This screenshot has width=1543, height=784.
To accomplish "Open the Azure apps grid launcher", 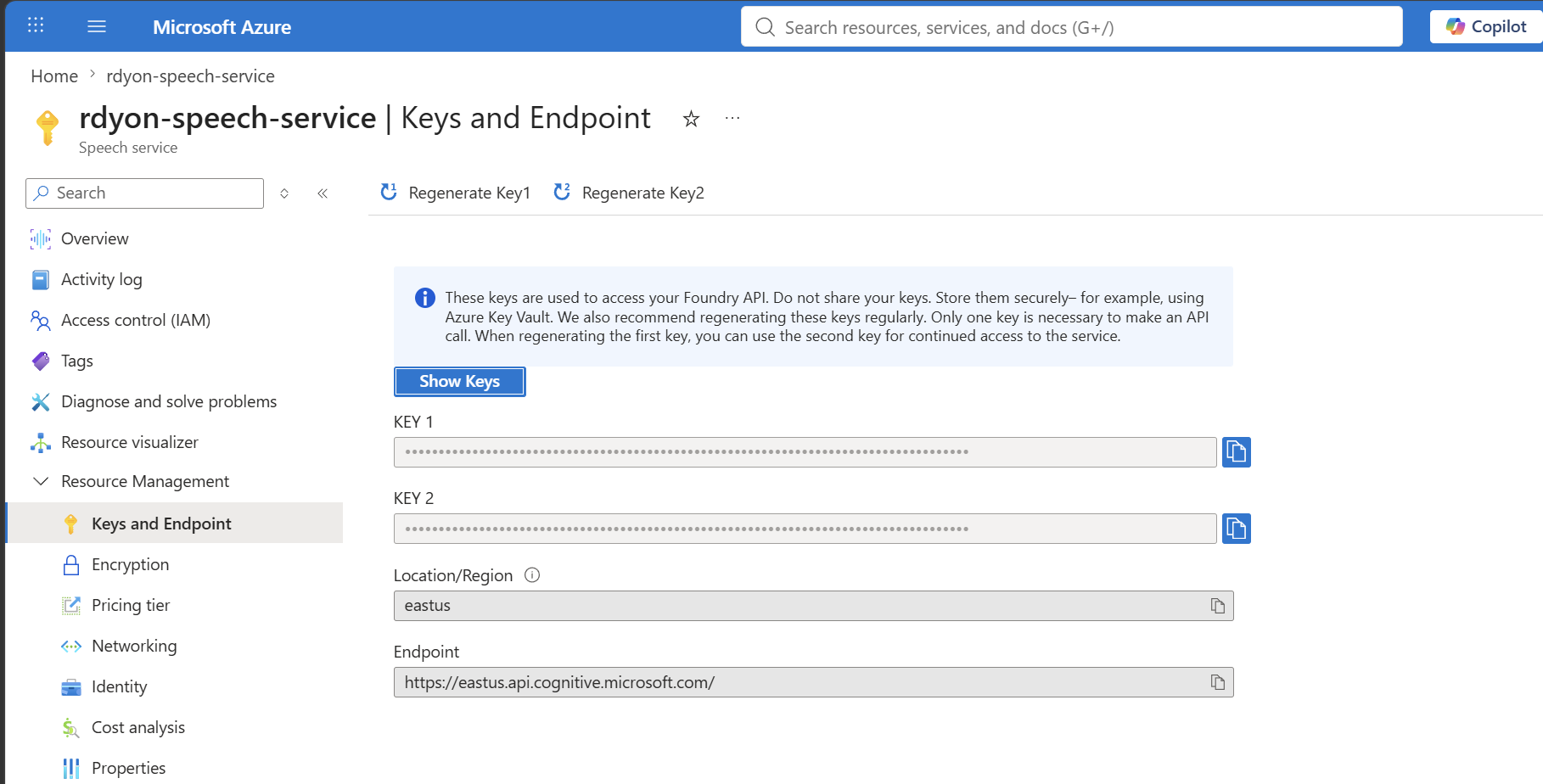I will (x=36, y=25).
